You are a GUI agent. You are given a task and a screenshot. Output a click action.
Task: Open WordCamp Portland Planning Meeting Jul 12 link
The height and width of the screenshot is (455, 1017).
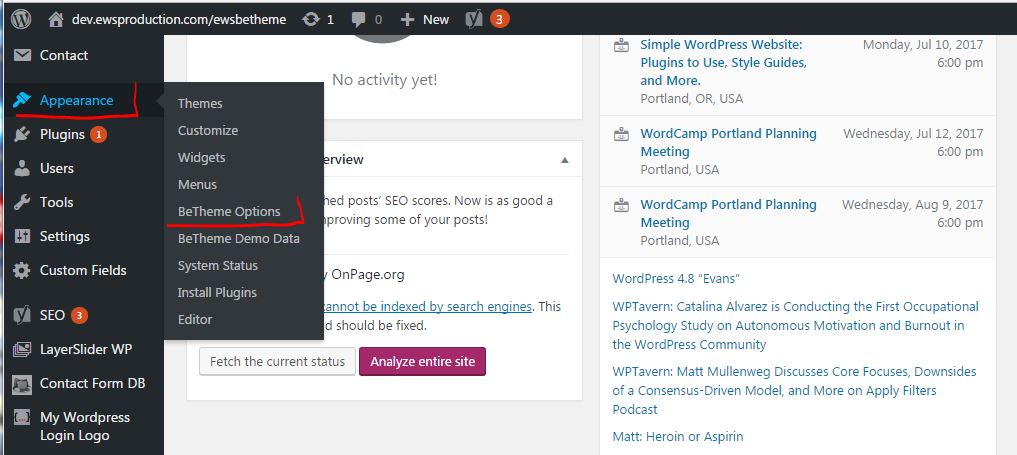pyautogui.click(x=728, y=143)
